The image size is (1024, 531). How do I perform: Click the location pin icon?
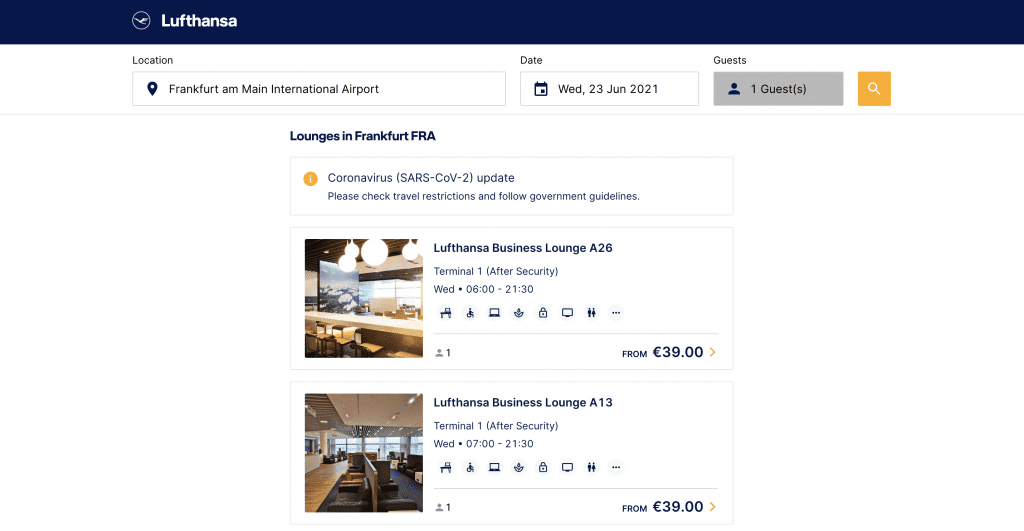152,89
